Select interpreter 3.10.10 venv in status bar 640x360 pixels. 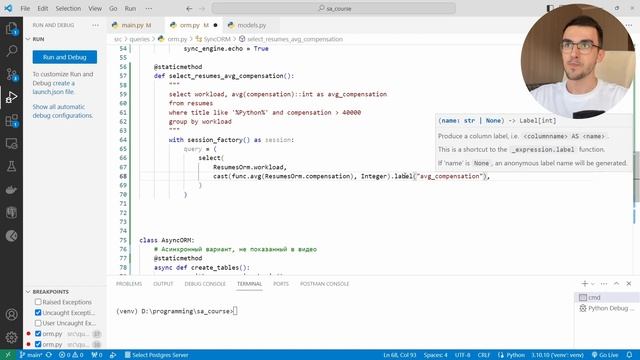557,355
